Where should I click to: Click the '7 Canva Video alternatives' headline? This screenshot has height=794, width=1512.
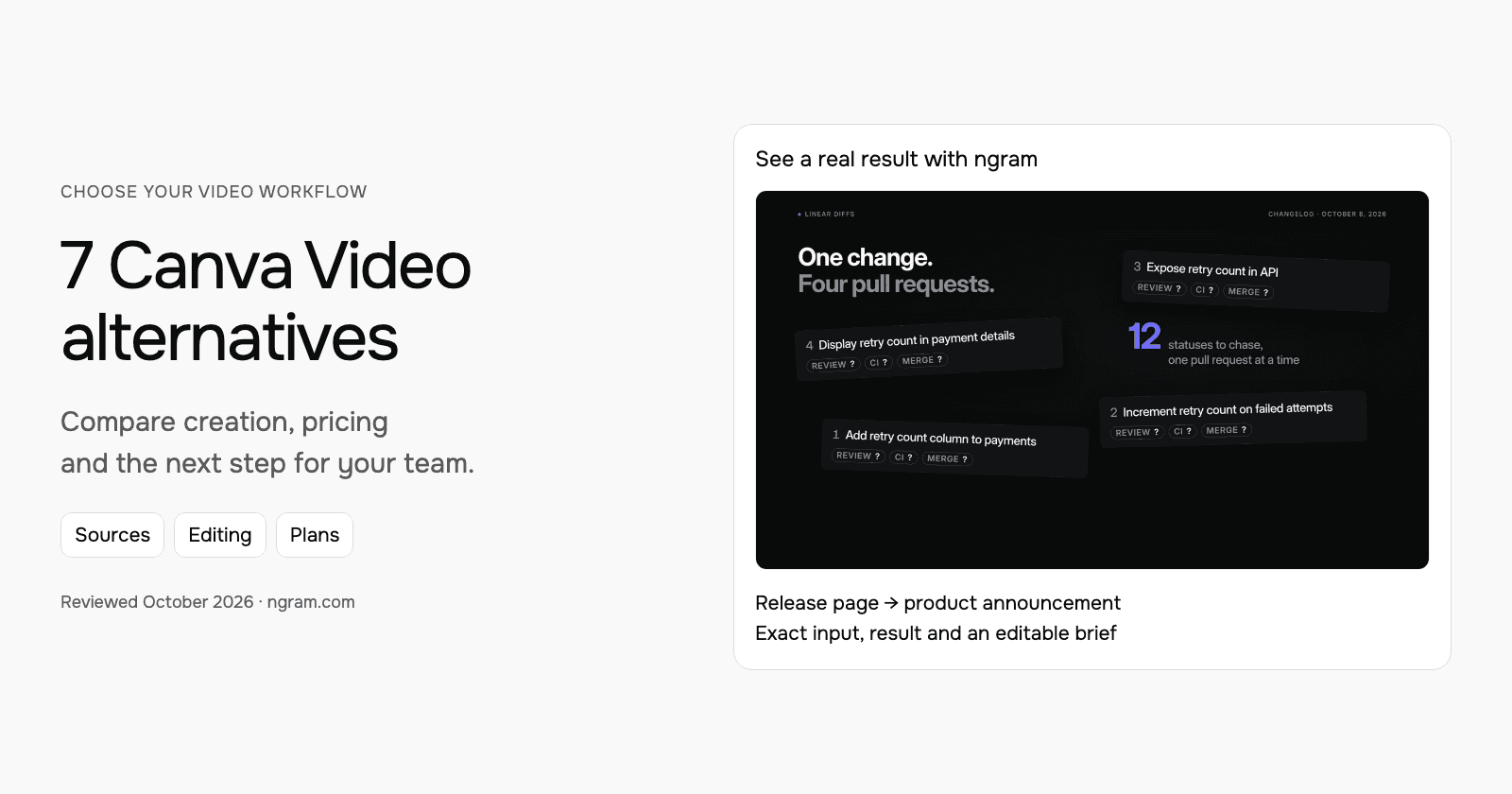pos(266,302)
